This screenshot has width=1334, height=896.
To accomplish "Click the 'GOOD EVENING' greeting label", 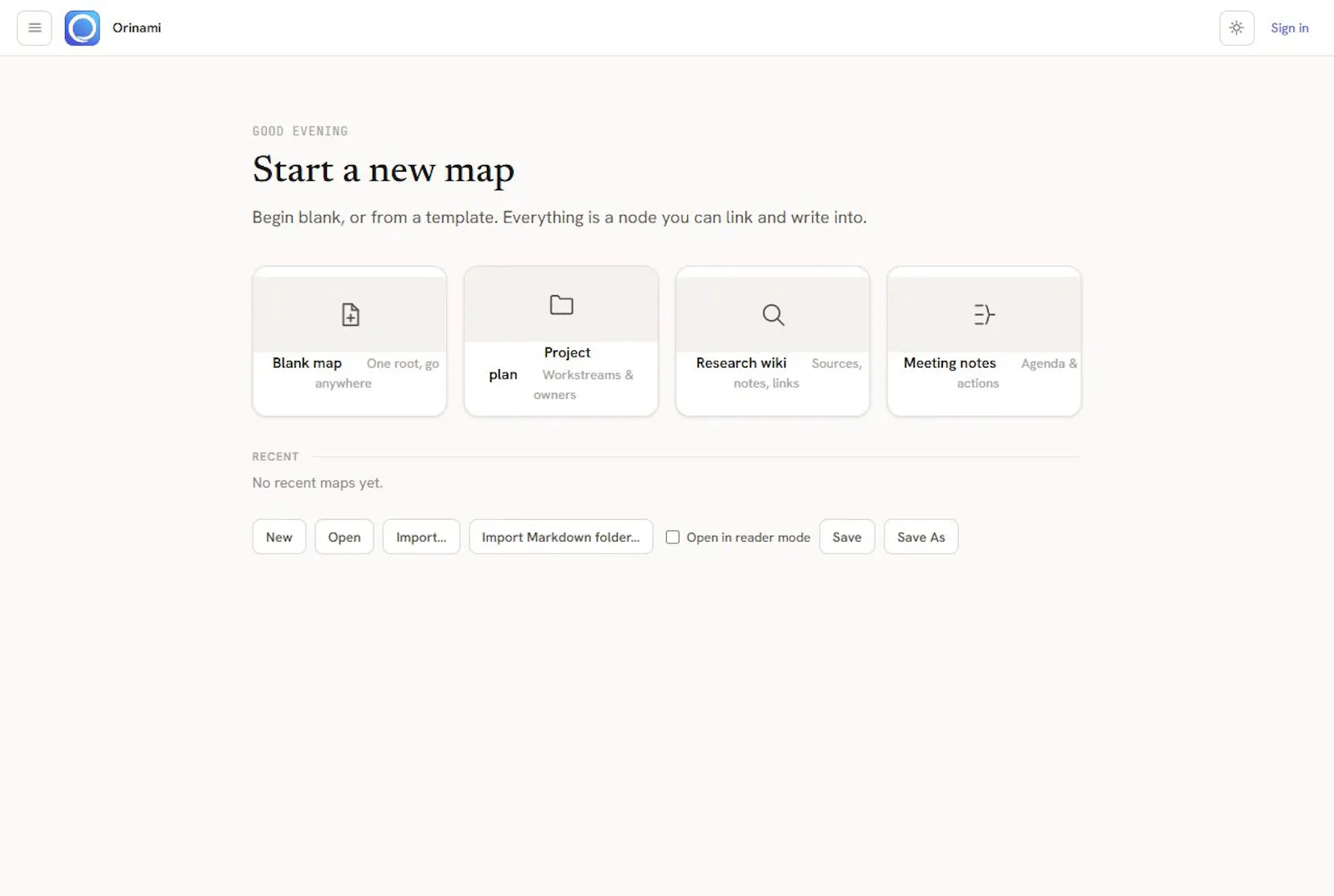I will pos(300,131).
